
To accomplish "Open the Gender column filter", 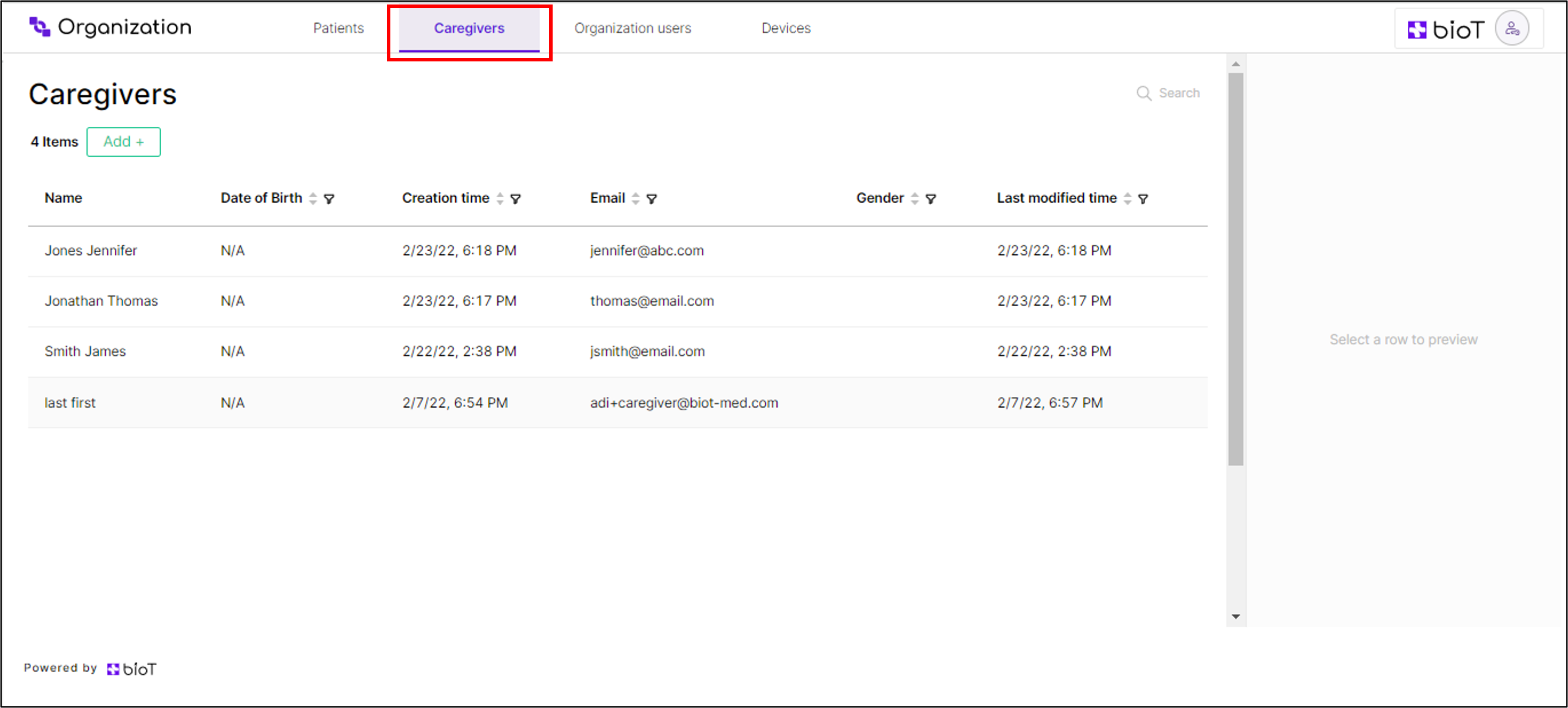I will [931, 199].
